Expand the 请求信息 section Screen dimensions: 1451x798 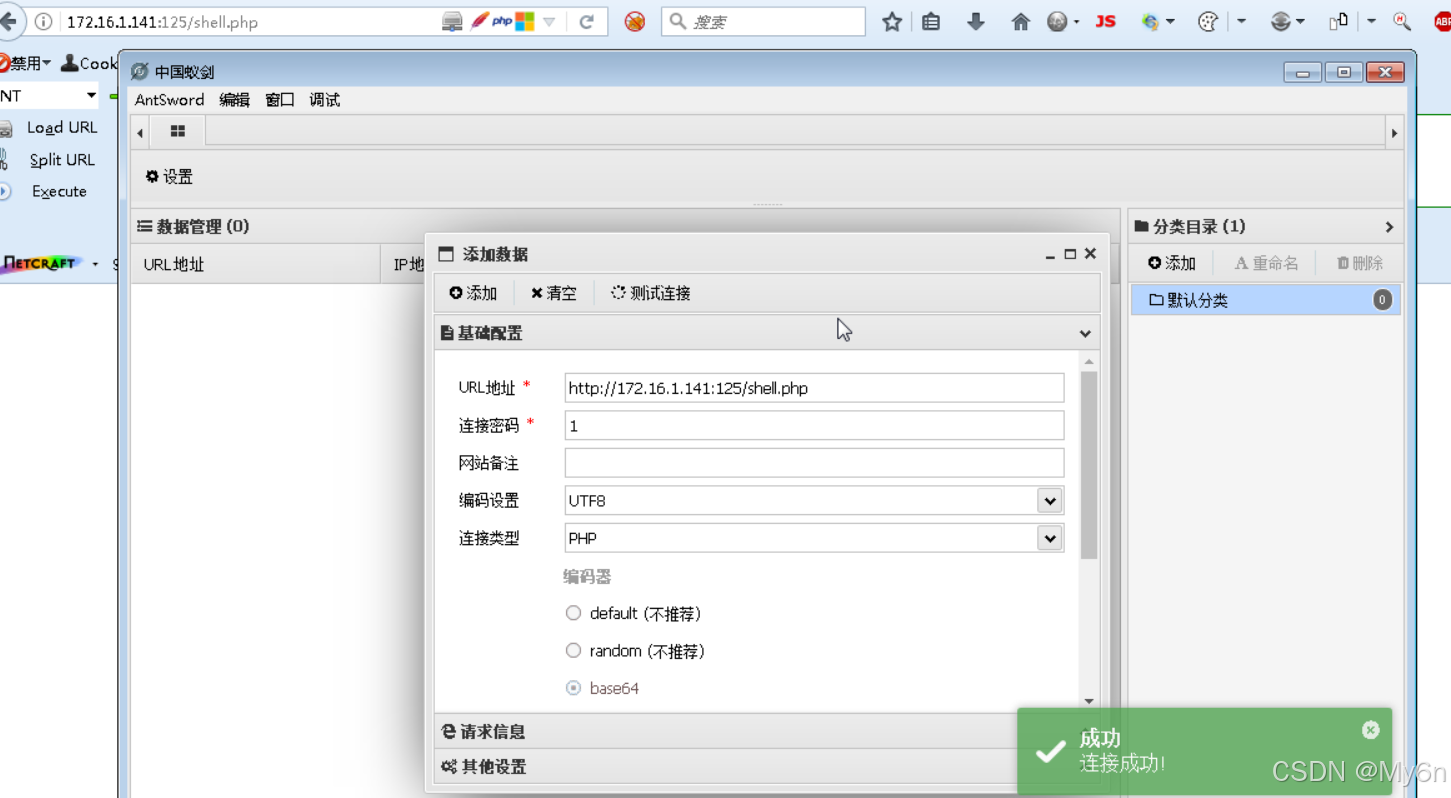[x=726, y=732]
